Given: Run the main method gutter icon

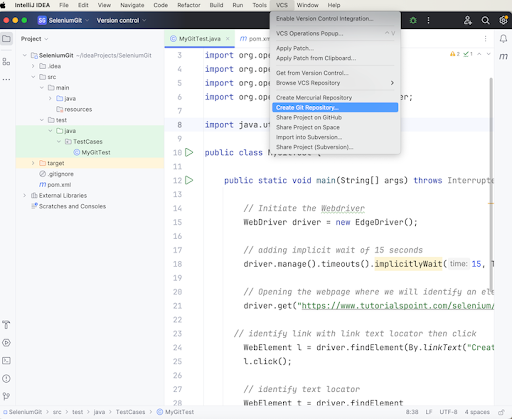Looking at the screenshot, I should click(189, 180).
